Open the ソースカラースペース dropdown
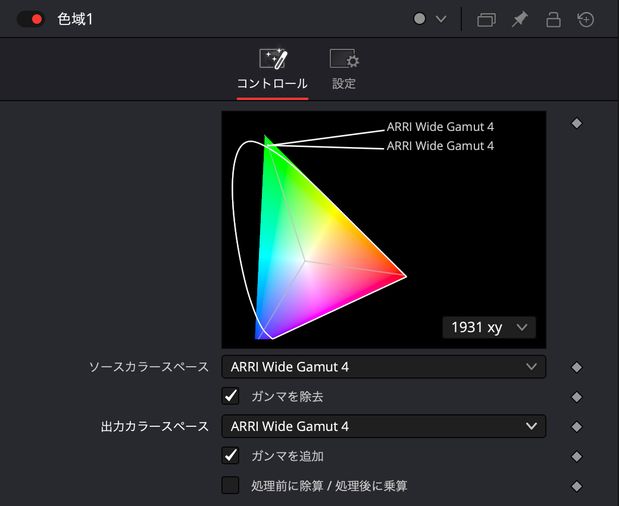619x506 pixels. pos(384,367)
